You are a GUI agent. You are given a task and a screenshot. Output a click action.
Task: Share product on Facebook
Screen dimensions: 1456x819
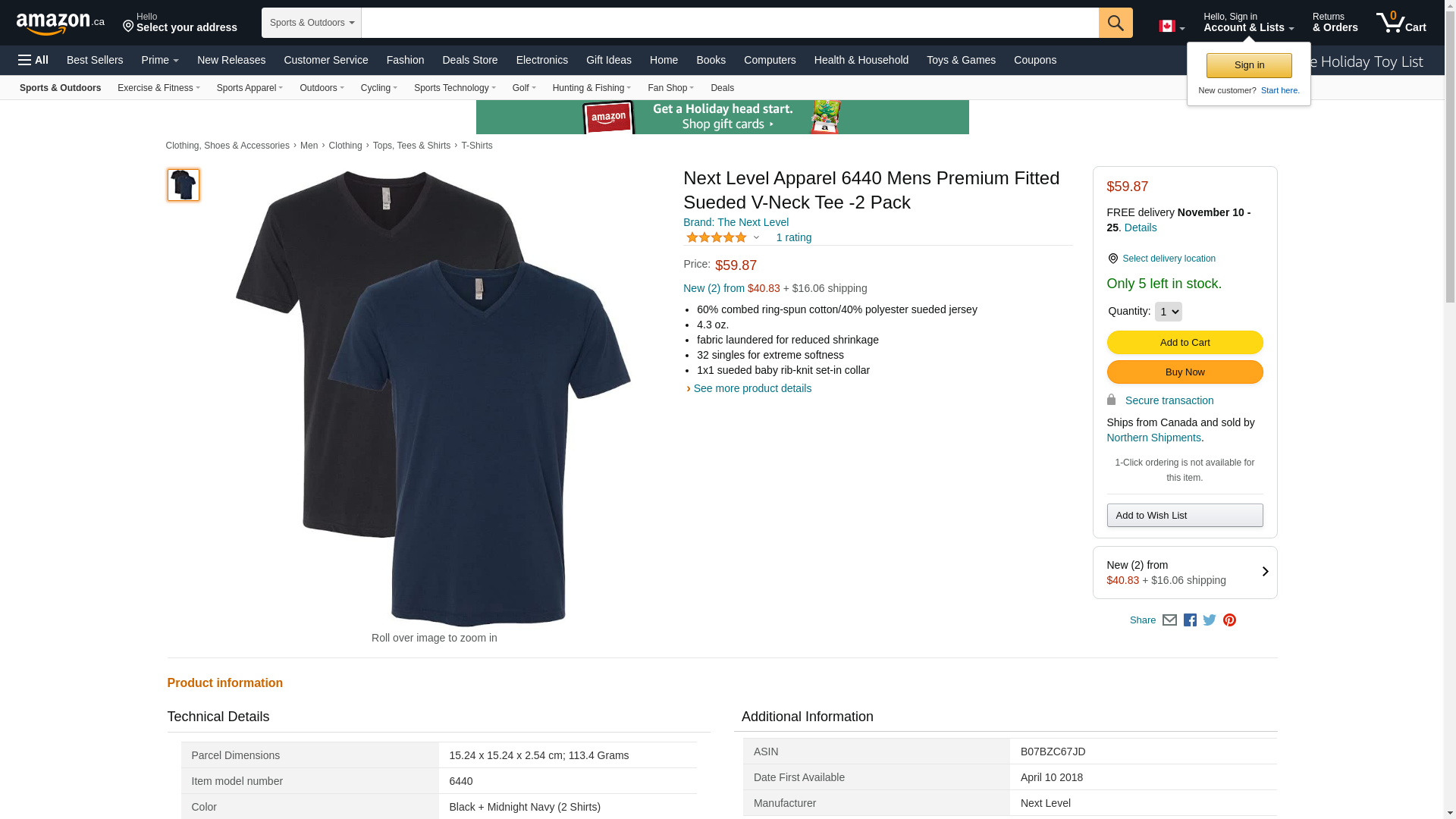[1190, 620]
